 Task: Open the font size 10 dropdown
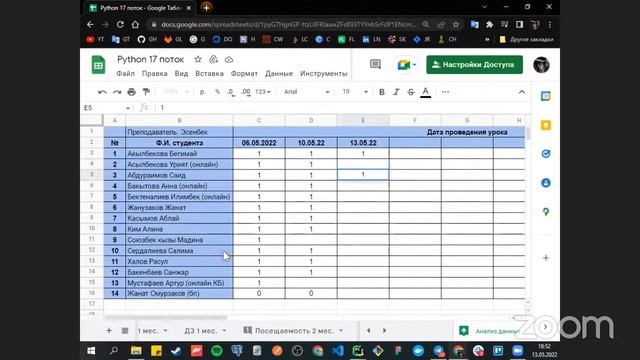355,92
